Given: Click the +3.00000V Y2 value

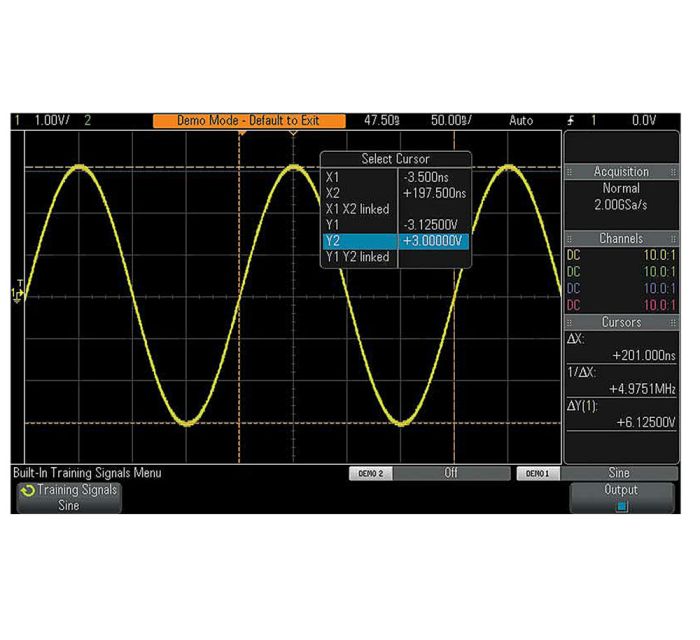Looking at the screenshot, I should coord(432,241).
